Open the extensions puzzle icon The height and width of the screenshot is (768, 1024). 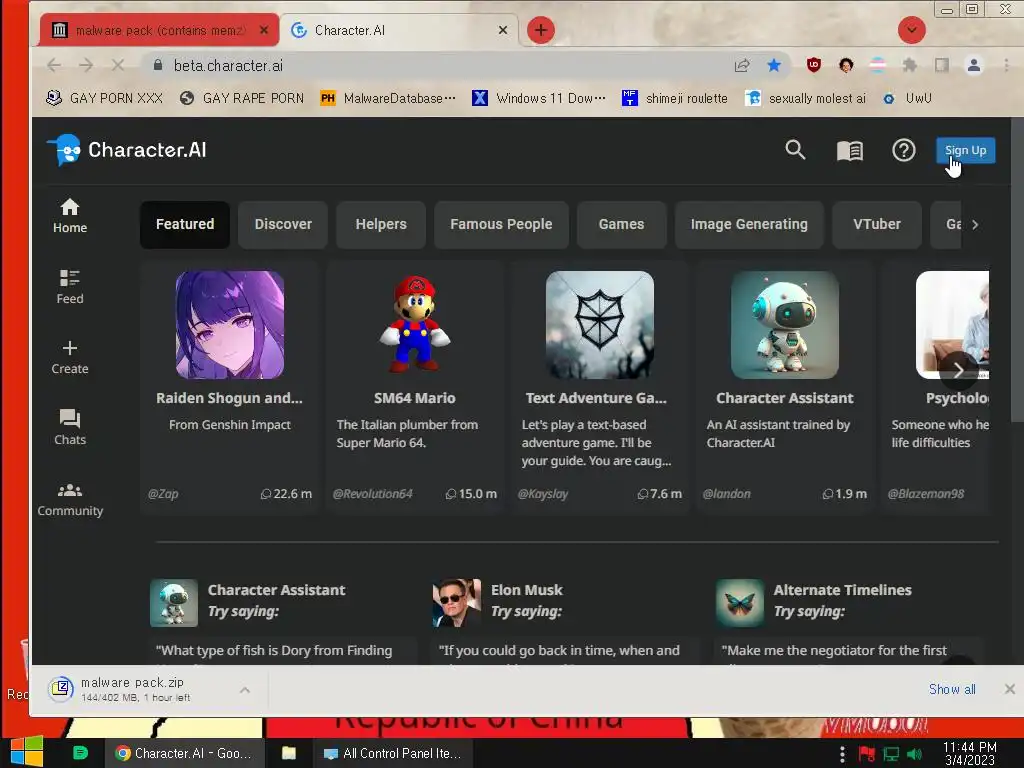(909, 65)
